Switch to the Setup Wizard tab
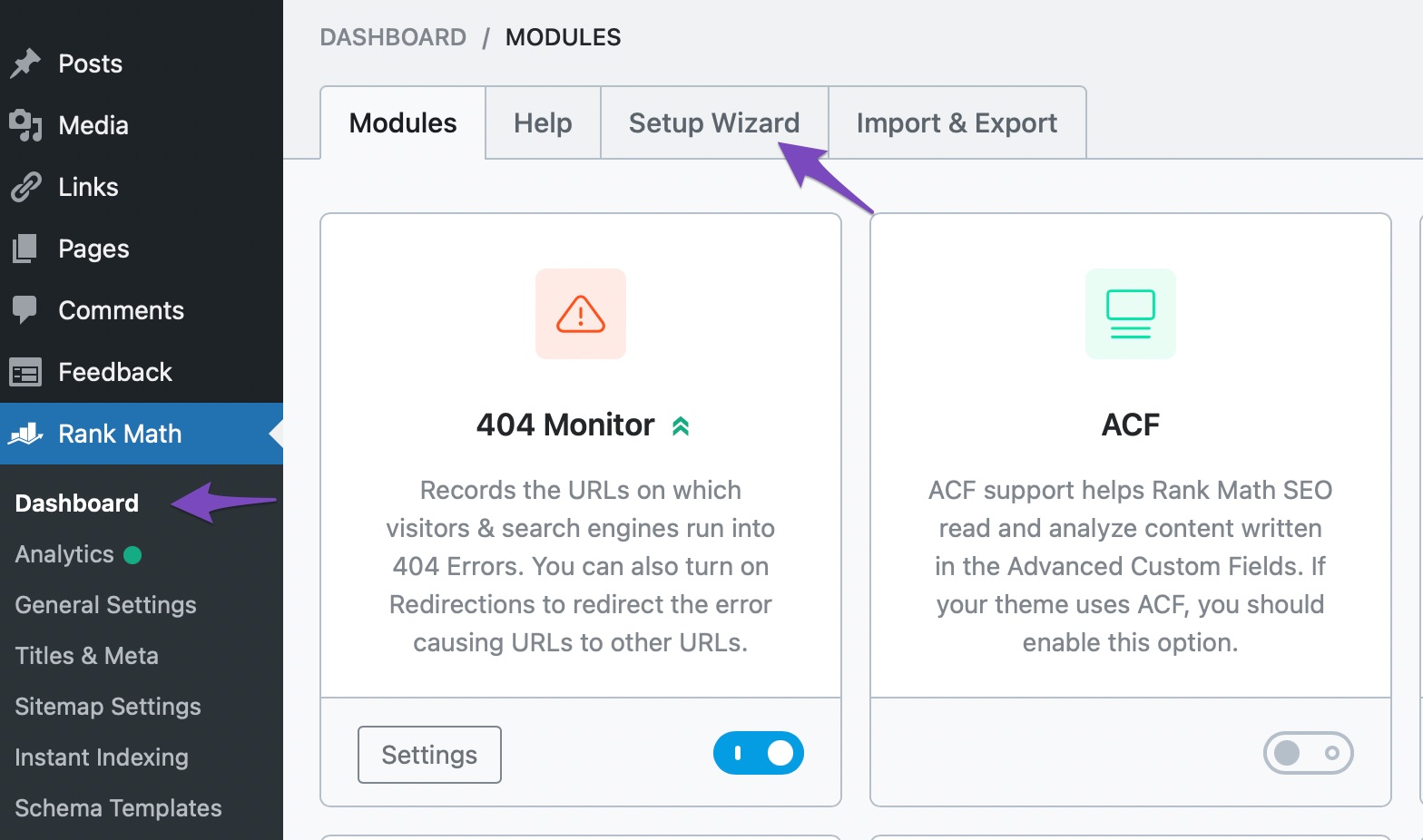Viewport: 1423px width, 840px height. point(714,123)
